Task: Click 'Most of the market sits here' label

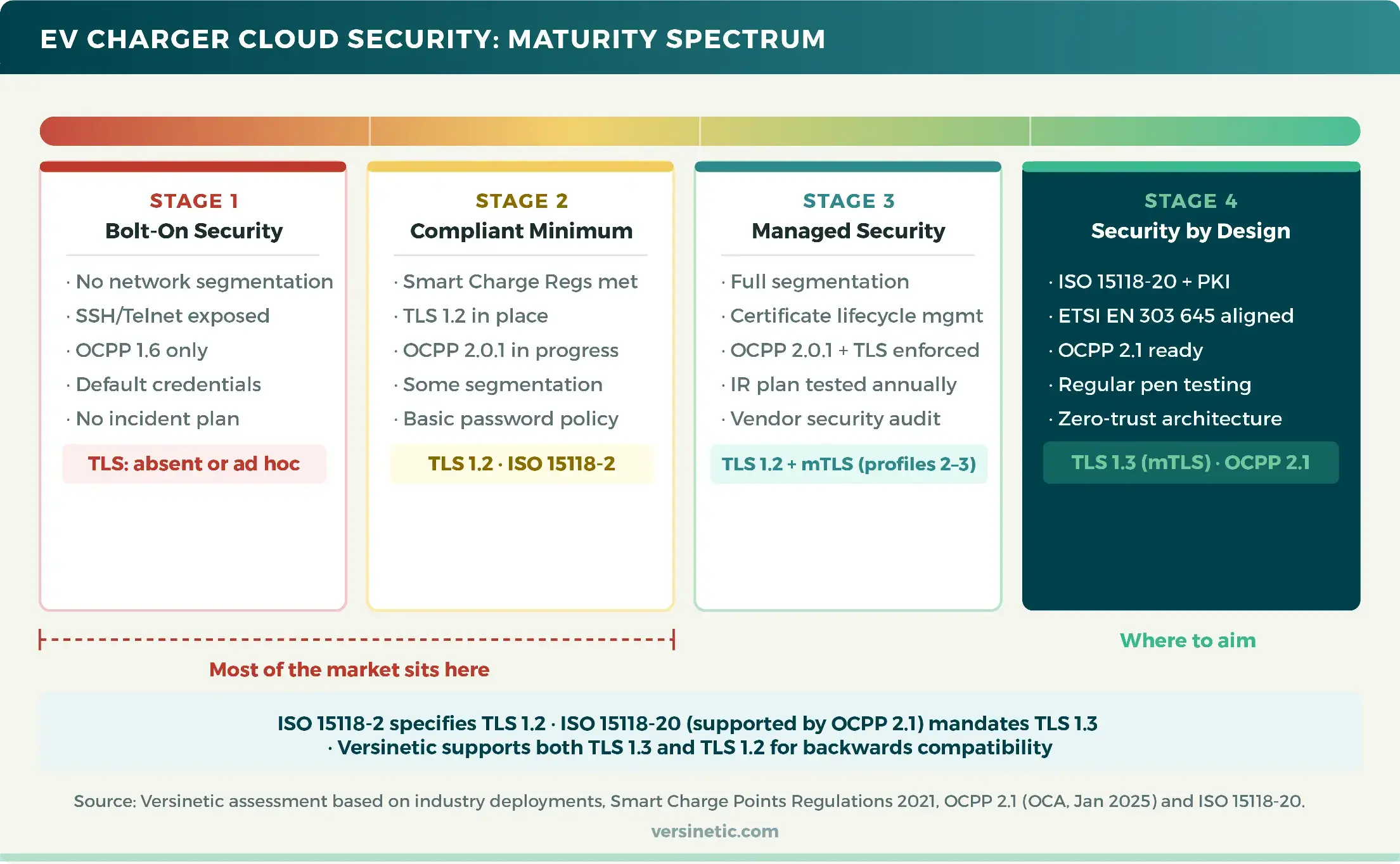Action: pos(349,669)
